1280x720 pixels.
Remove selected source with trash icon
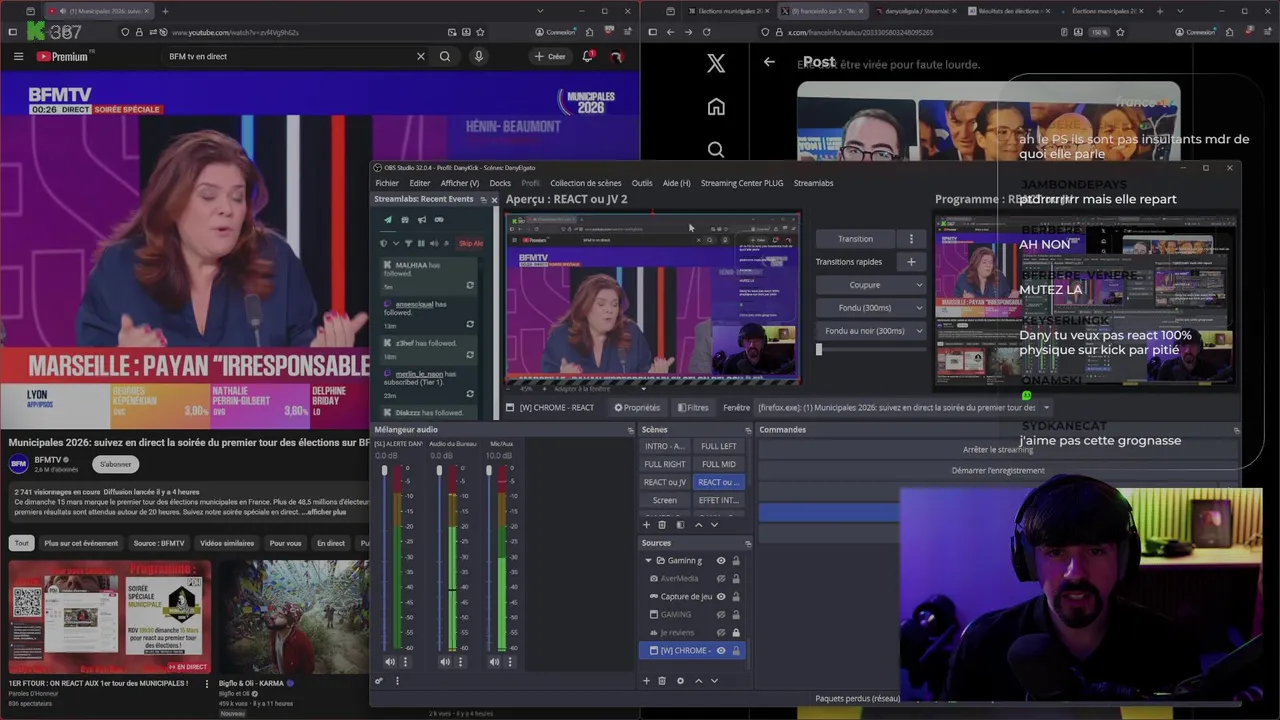pyautogui.click(x=662, y=681)
